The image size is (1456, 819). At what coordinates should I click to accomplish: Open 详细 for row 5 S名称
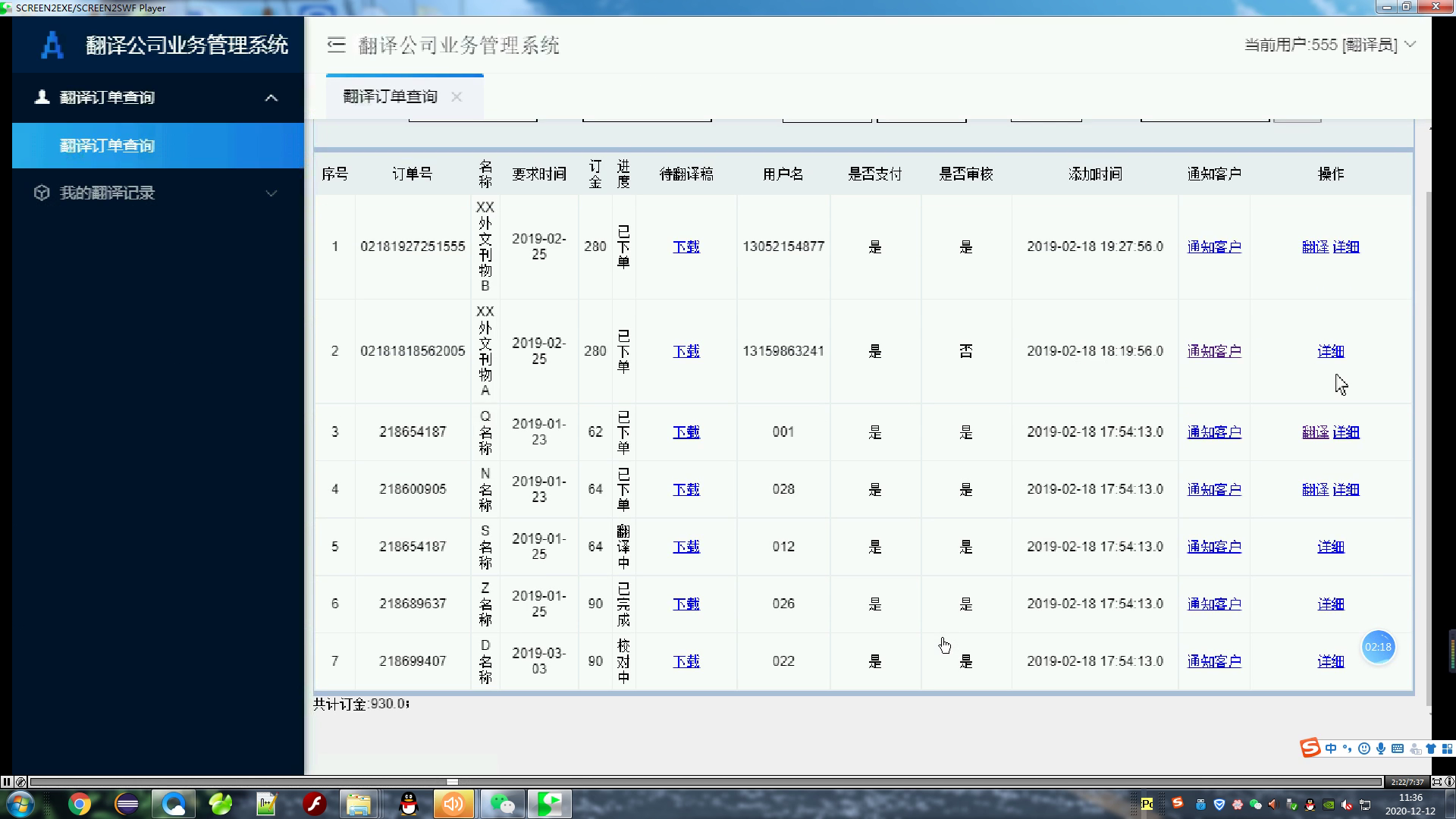(x=1331, y=547)
